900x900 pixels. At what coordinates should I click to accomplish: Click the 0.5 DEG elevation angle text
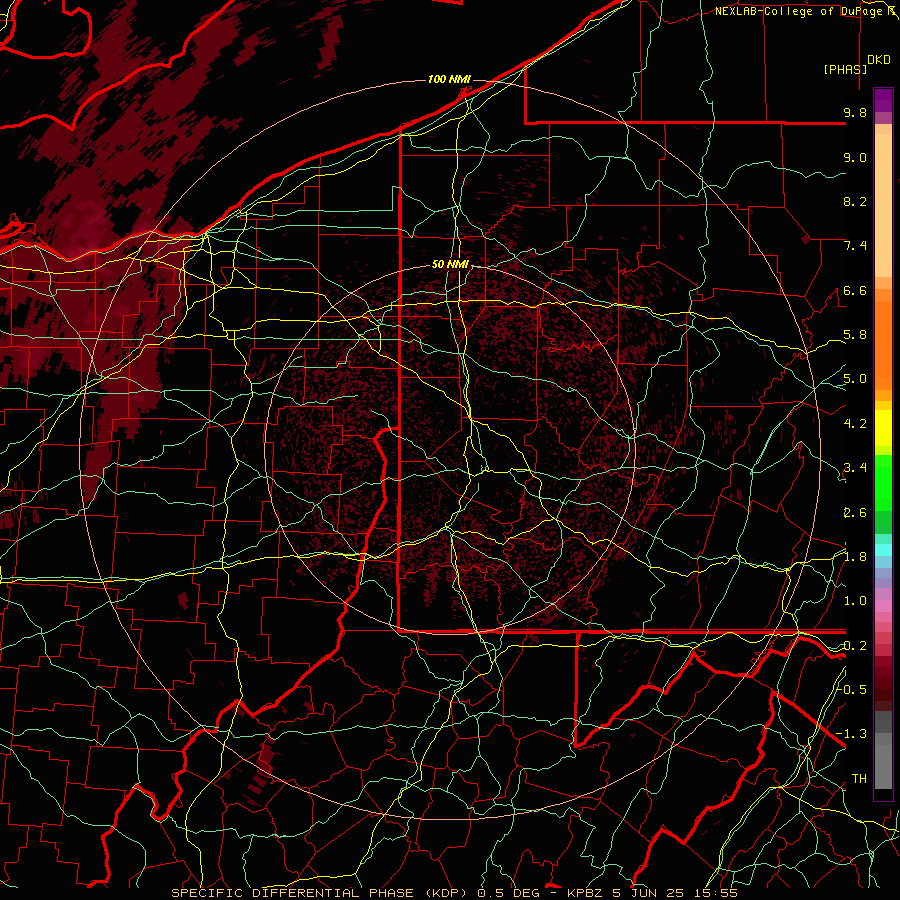pyautogui.click(x=509, y=893)
